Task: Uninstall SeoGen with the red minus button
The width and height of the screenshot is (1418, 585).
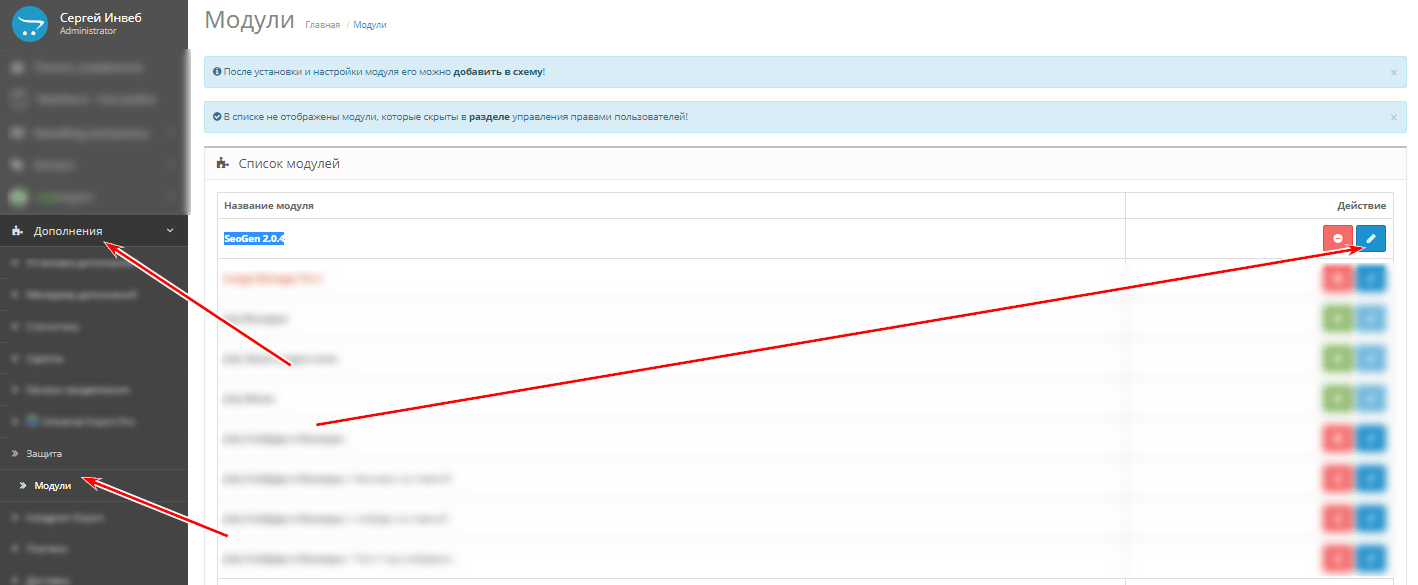Action: (1338, 239)
